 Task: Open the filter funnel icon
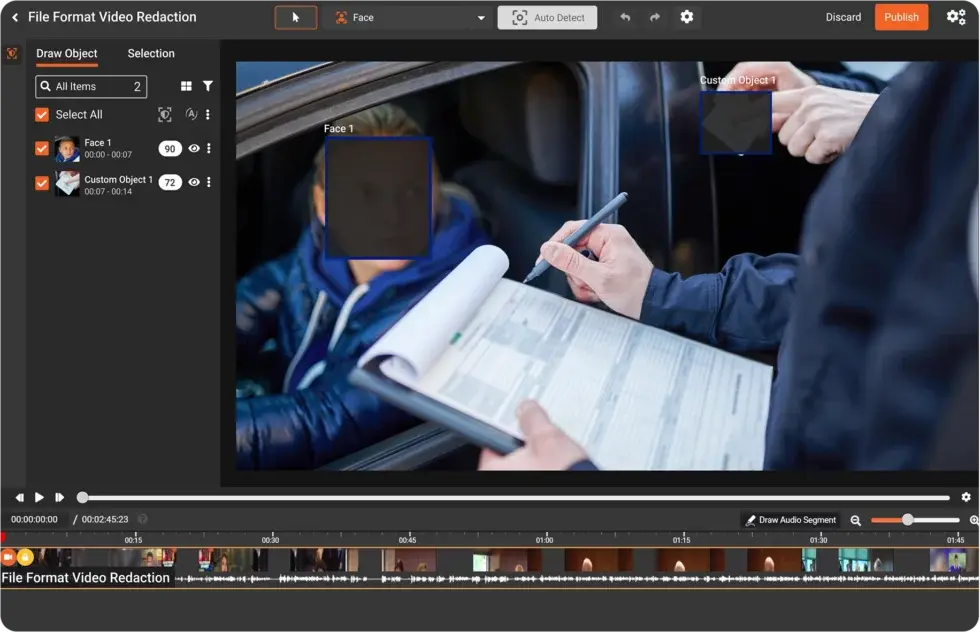click(208, 87)
